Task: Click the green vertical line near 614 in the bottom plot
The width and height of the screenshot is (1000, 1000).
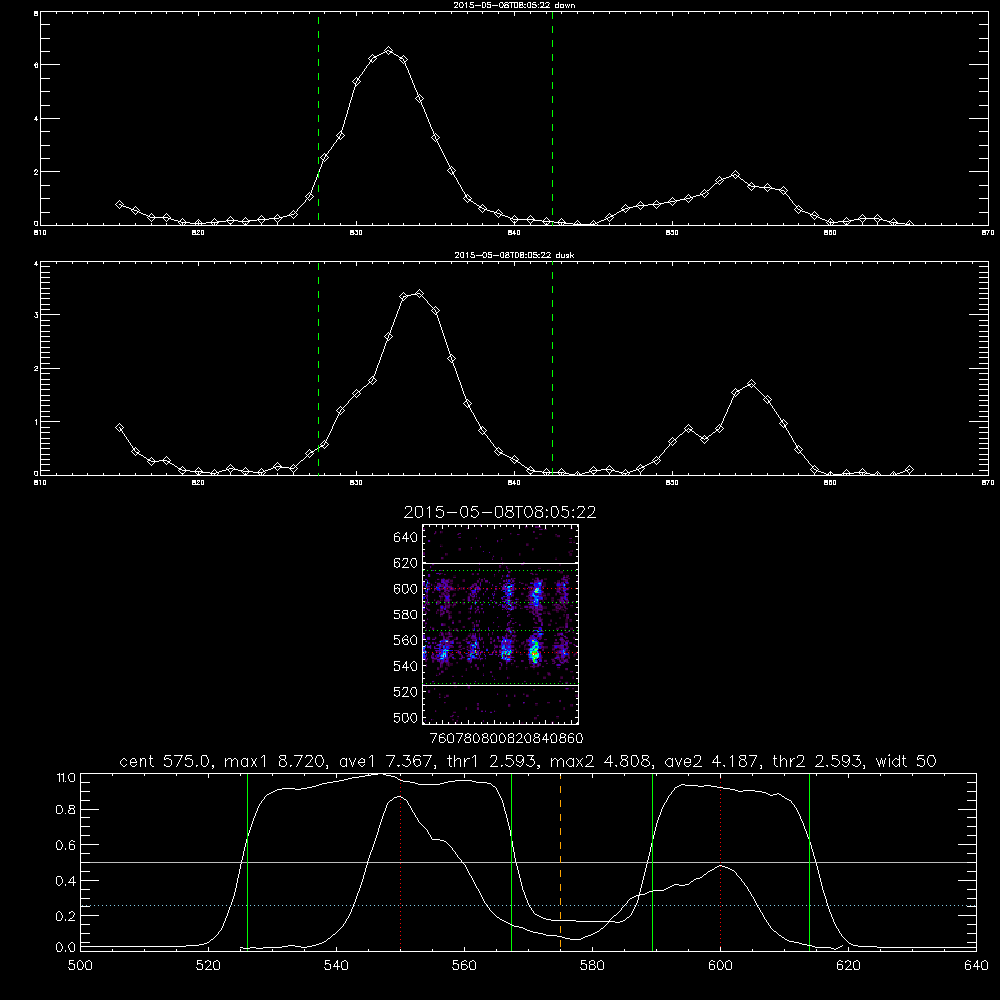Action: [809, 861]
